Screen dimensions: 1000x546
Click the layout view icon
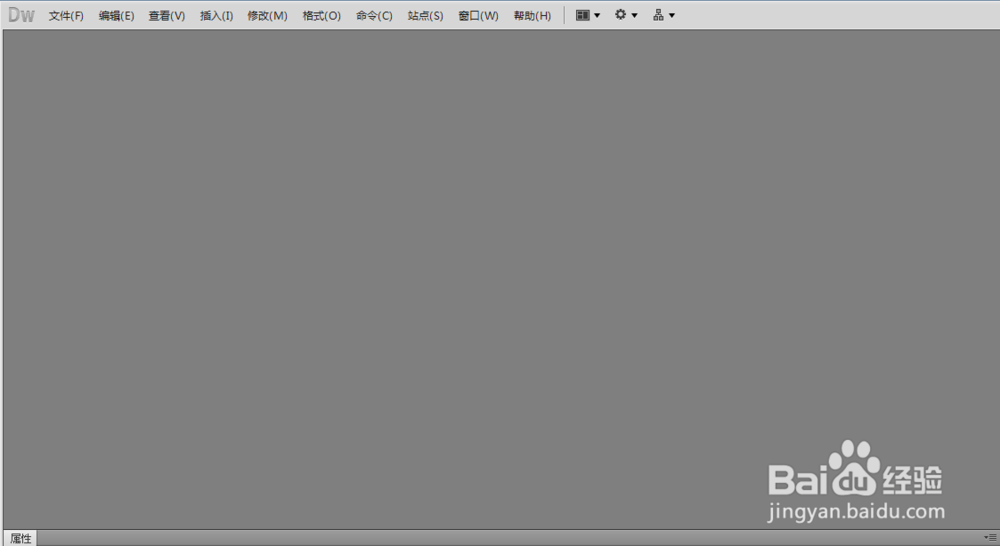(x=582, y=15)
